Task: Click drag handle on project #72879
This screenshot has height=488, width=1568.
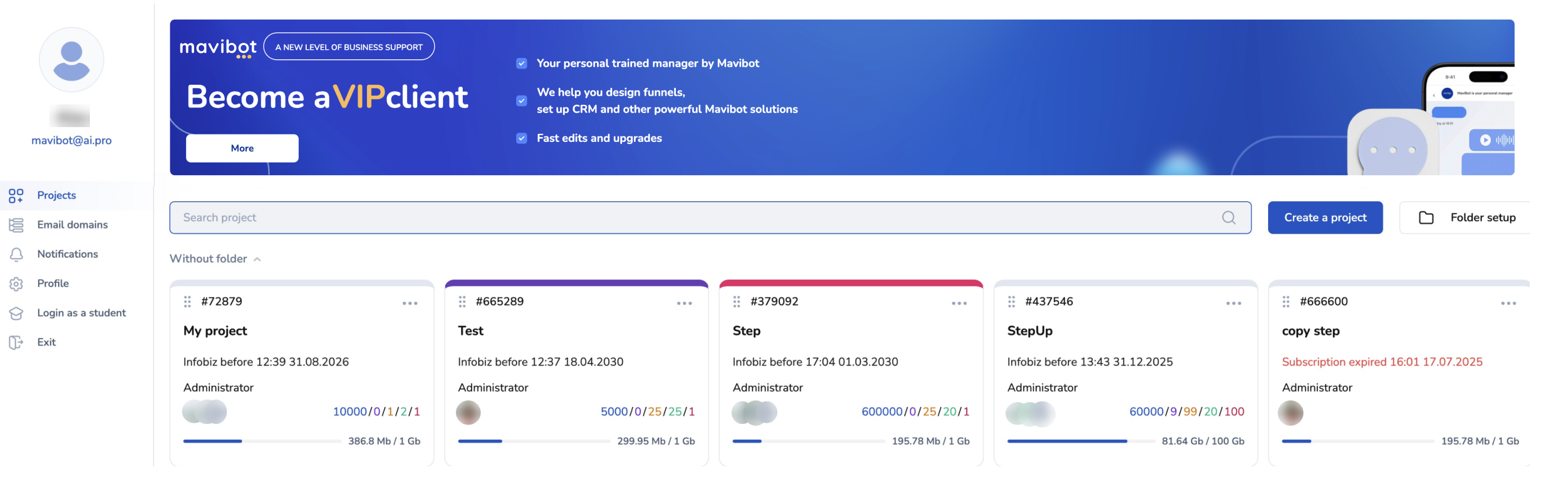Action: point(188,302)
